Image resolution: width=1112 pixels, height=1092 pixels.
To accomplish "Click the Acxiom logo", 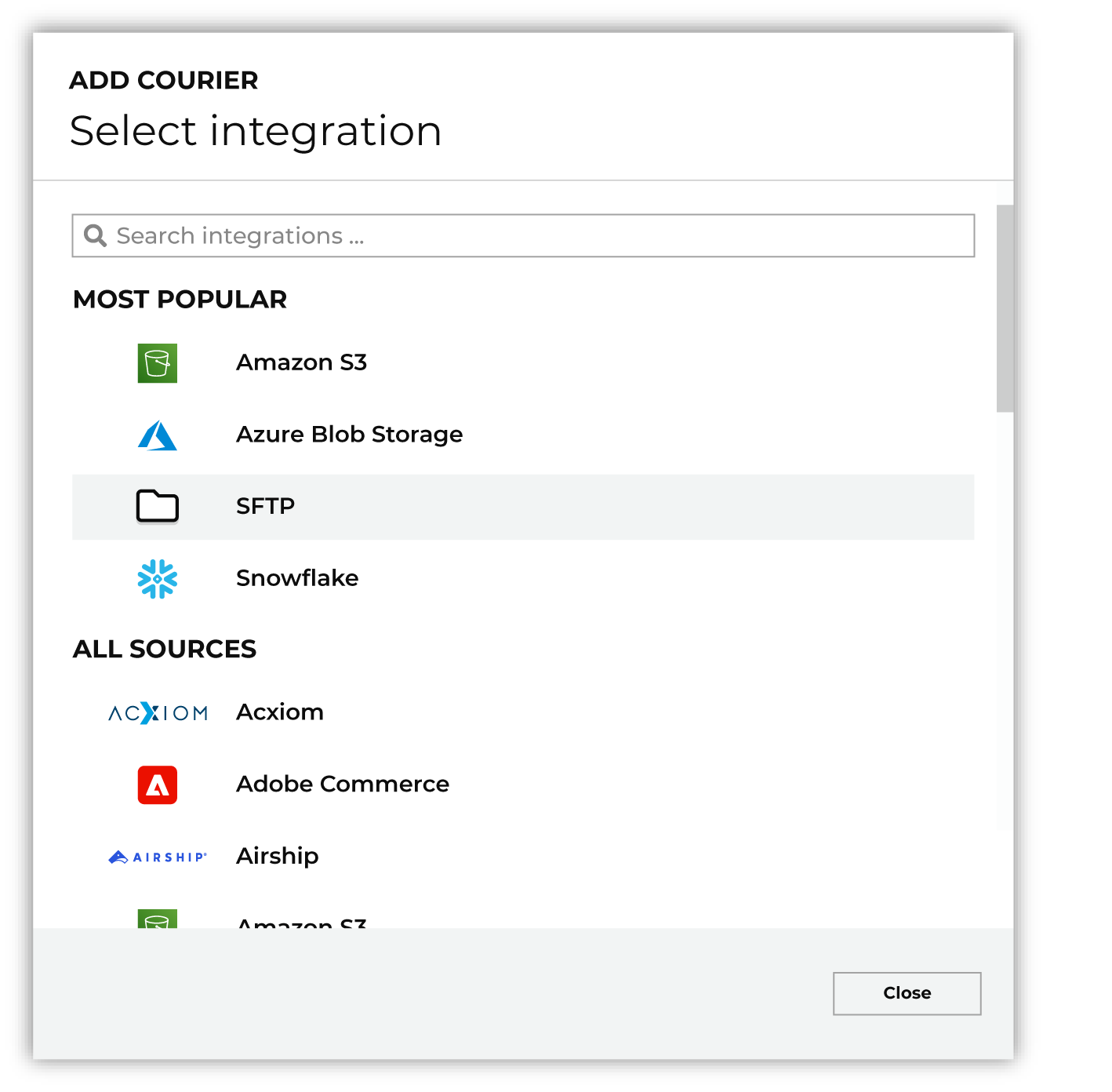I will click(x=158, y=713).
